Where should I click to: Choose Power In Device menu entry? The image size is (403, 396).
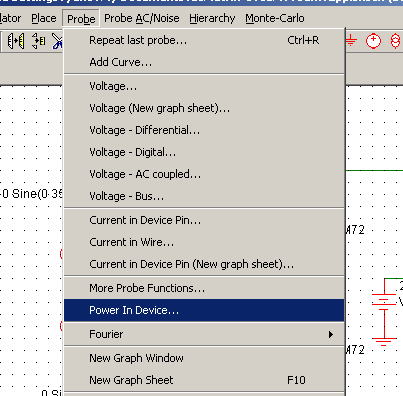coord(204,310)
